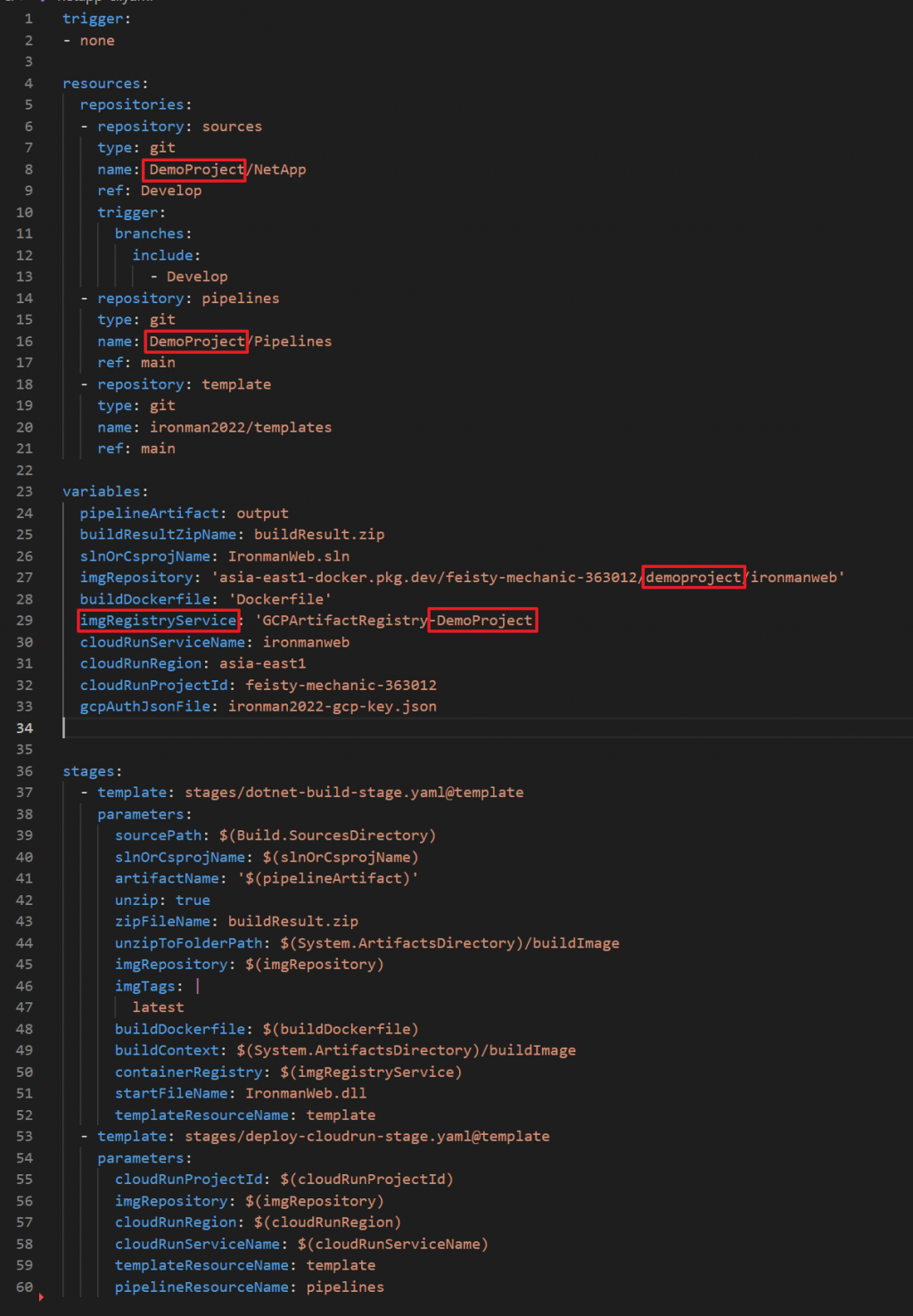
Task: Click the 'IronmanWeb.sln' value
Action: click(289, 556)
